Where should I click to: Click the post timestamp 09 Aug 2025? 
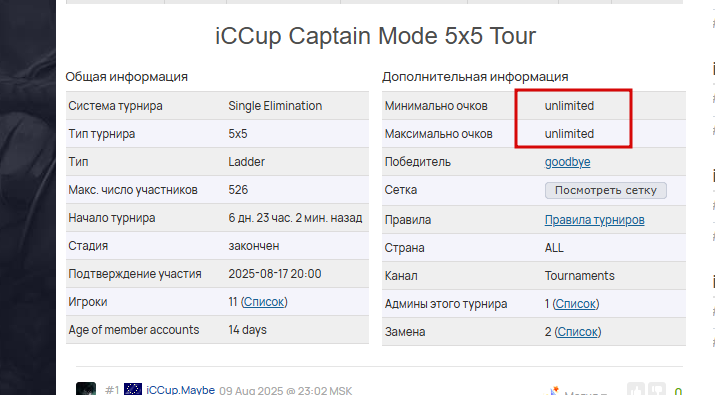[x=285, y=391]
